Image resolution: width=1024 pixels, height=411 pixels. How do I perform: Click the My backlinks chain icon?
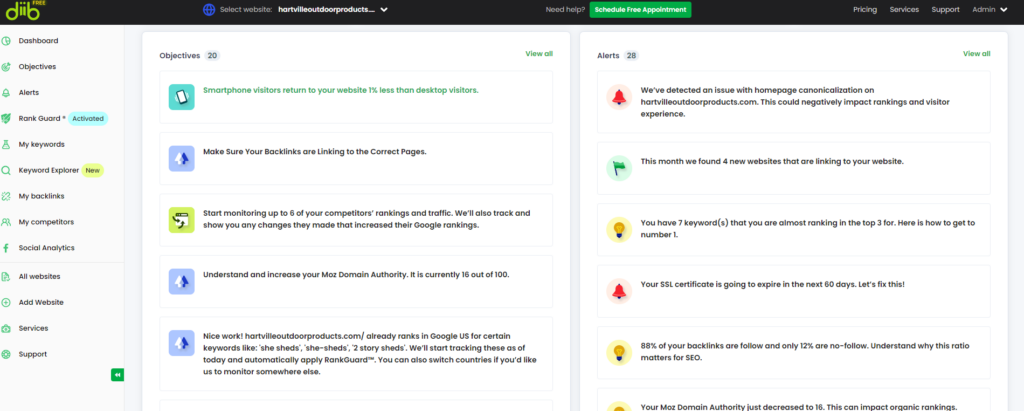tap(6, 196)
